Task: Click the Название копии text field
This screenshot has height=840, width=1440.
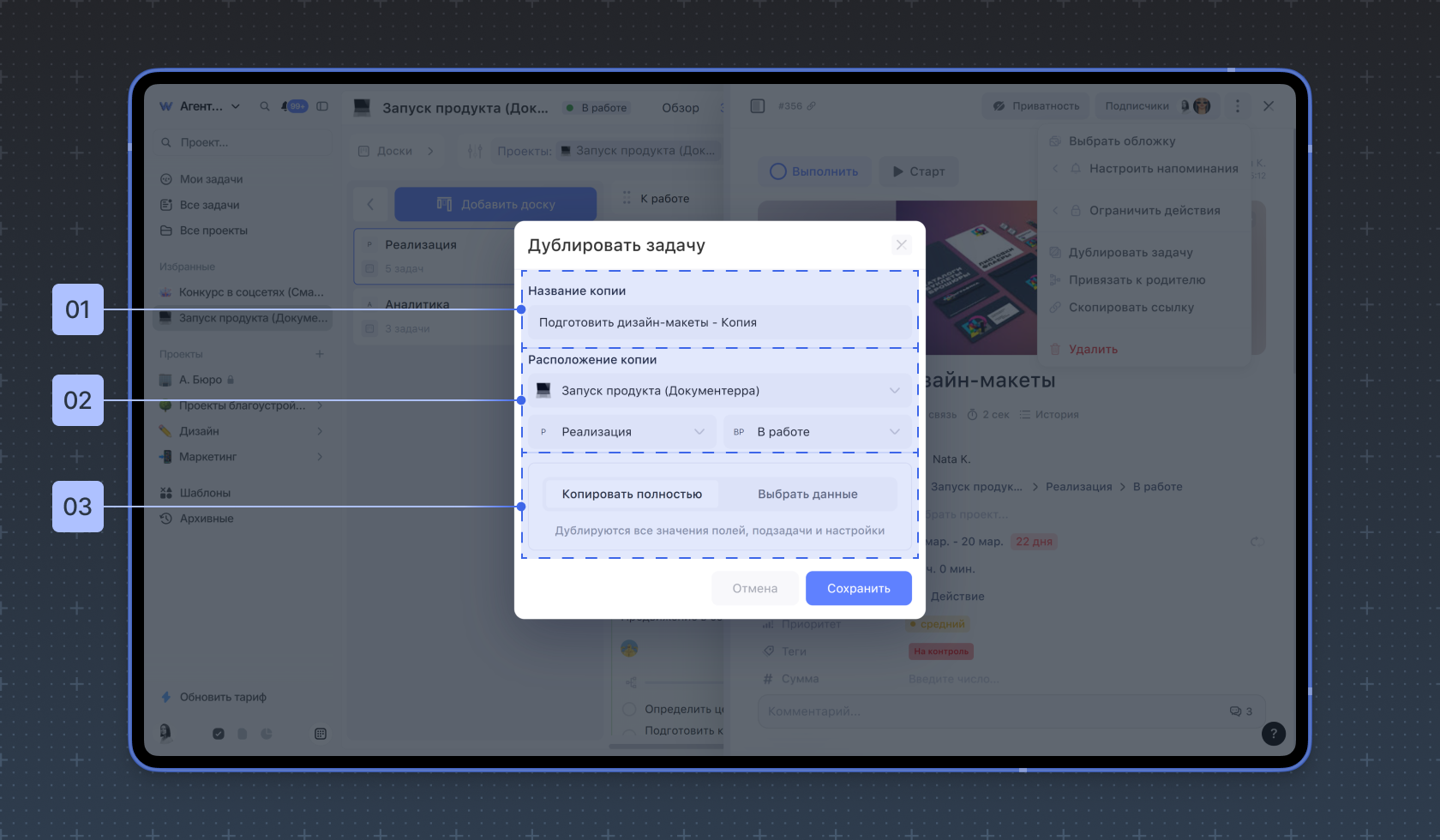Action: coord(718,322)
